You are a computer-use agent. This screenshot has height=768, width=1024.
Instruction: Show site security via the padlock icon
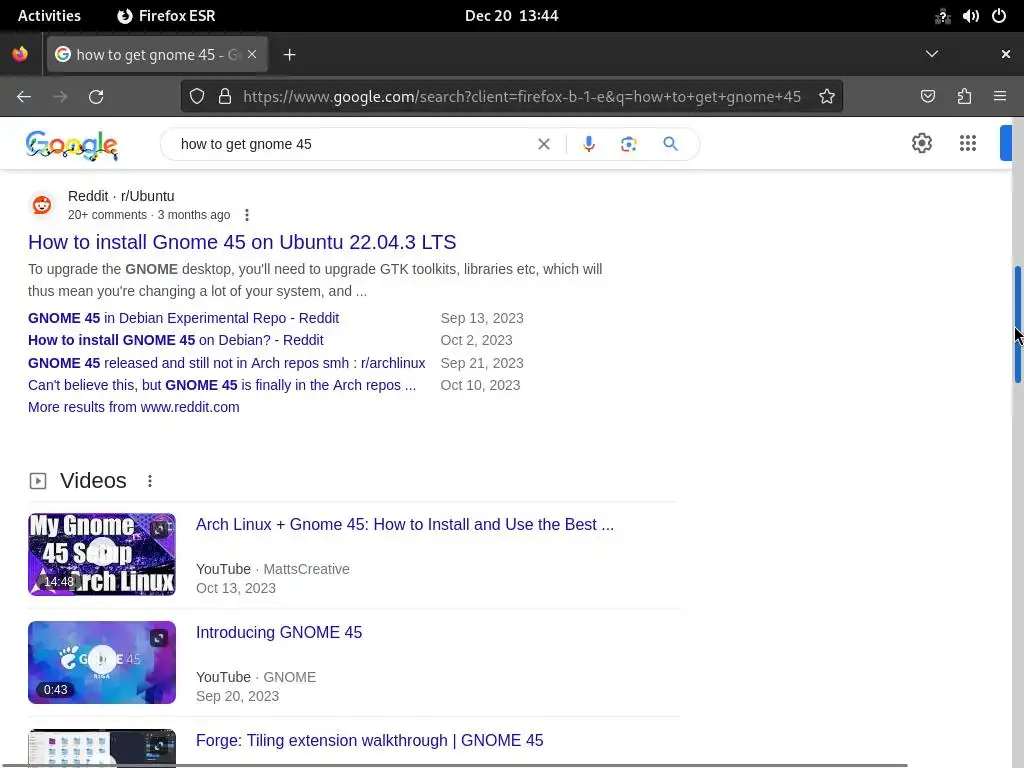pos(225,97)
